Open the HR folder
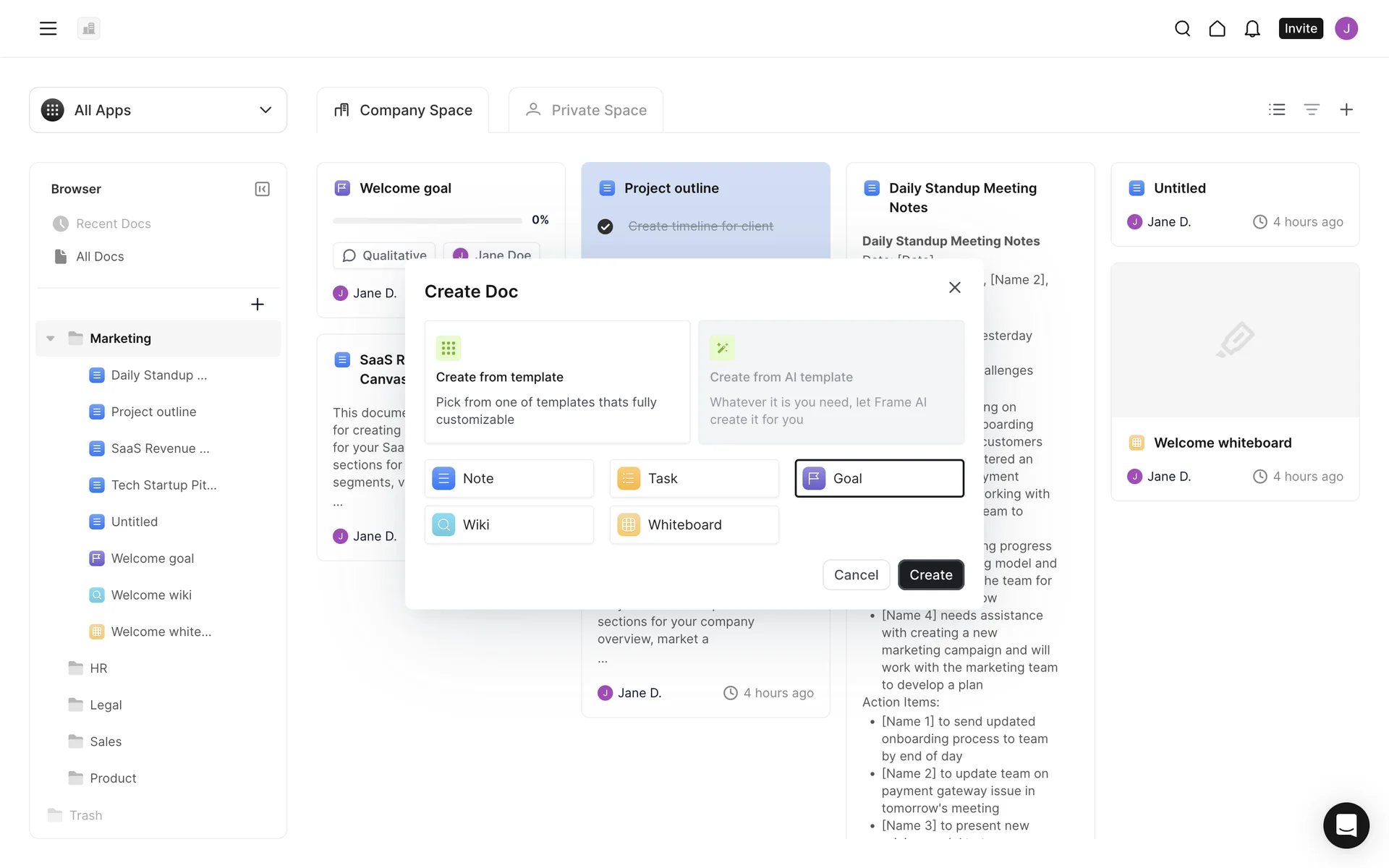This screenshot has width=1389, height=868. point(98,668)
